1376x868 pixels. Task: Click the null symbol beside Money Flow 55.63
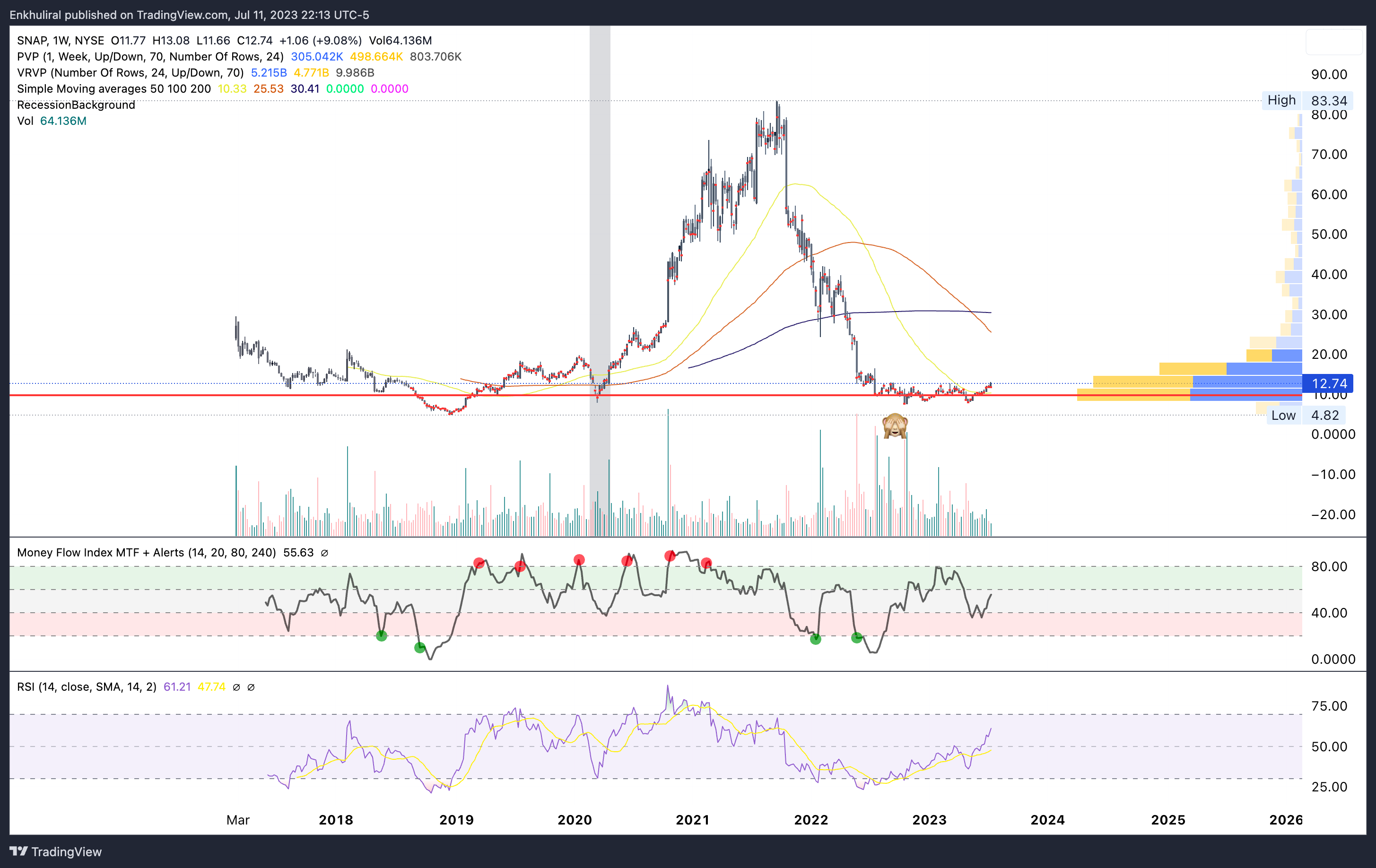[324, 553]
